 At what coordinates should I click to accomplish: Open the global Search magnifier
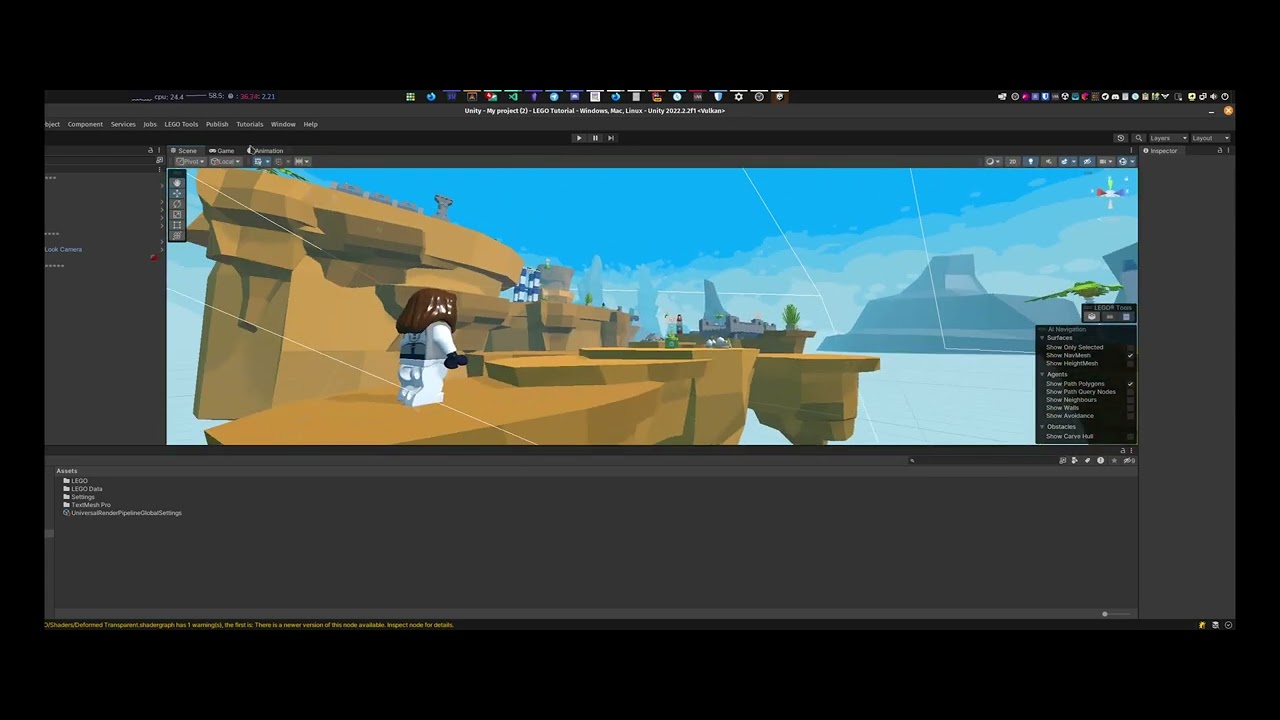[x=1137, y=138]
